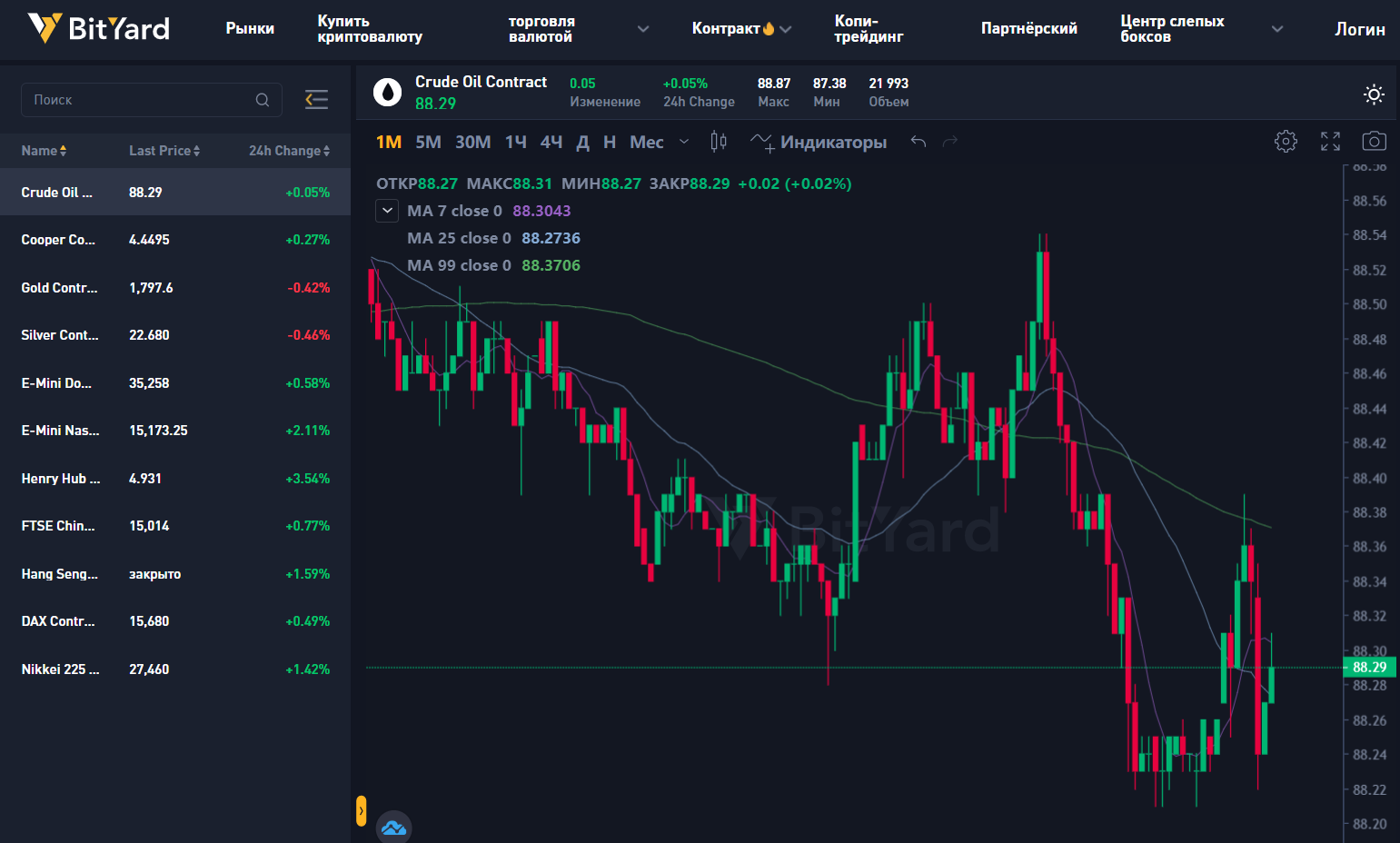The height and width of the screenshot is (843, 1400).
Task: Click the BitYard logo
Action: (98, 28)
